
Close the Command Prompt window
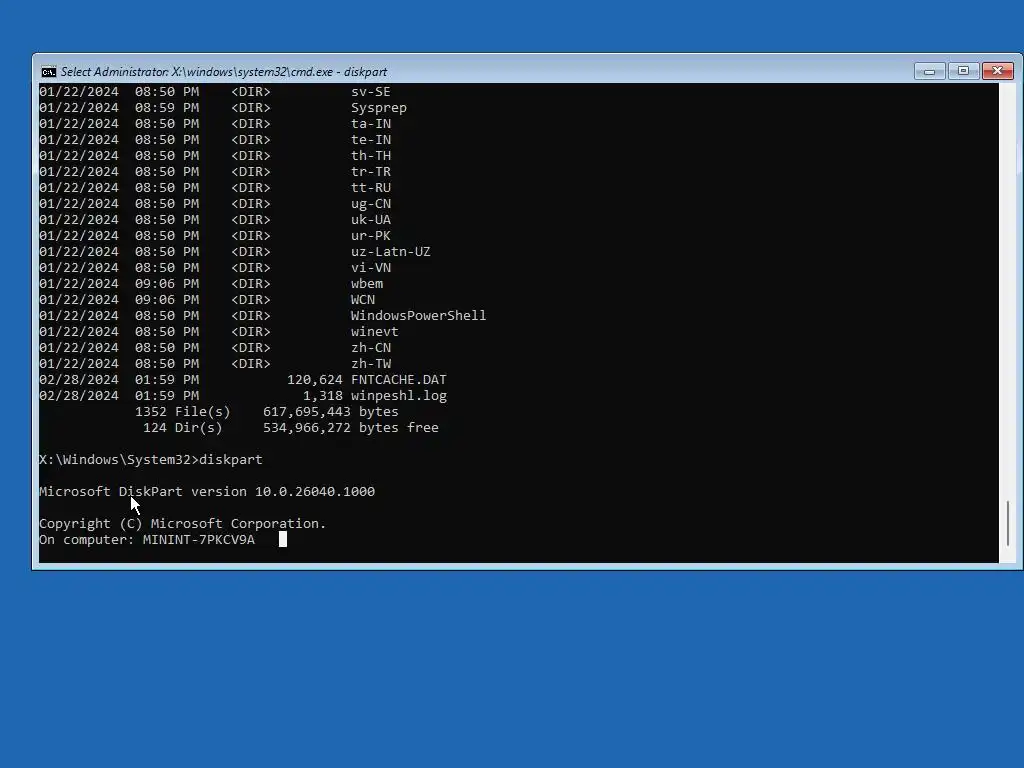[x=997, y=71]
